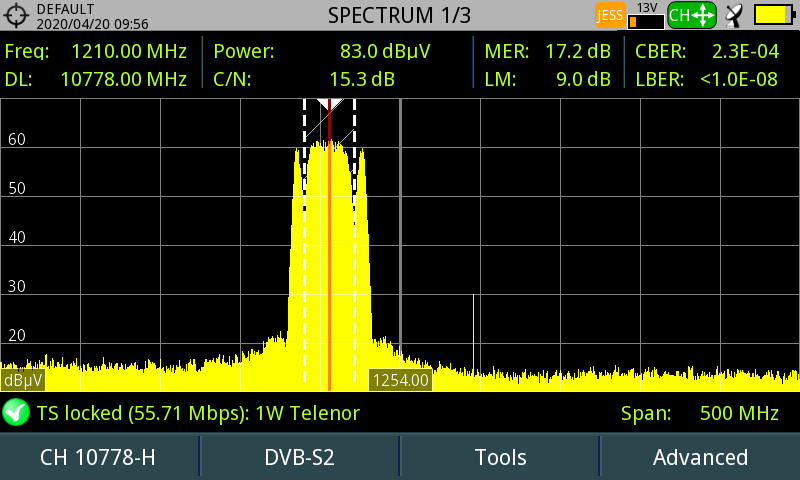800x480 pixels.
Task: Tap the left dashed bandwidth marker line
Action: [x=305, y=241]
